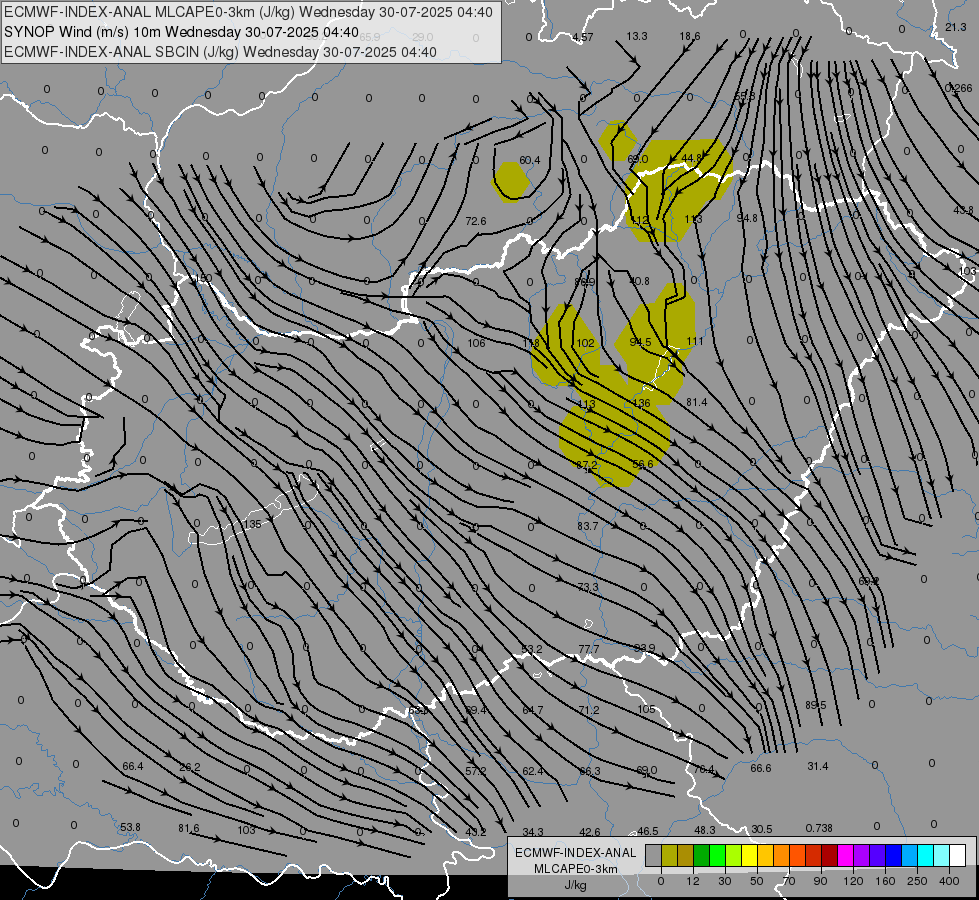
Task: Click the olive legend swatch above 0
Action: (x=669, y=856)
